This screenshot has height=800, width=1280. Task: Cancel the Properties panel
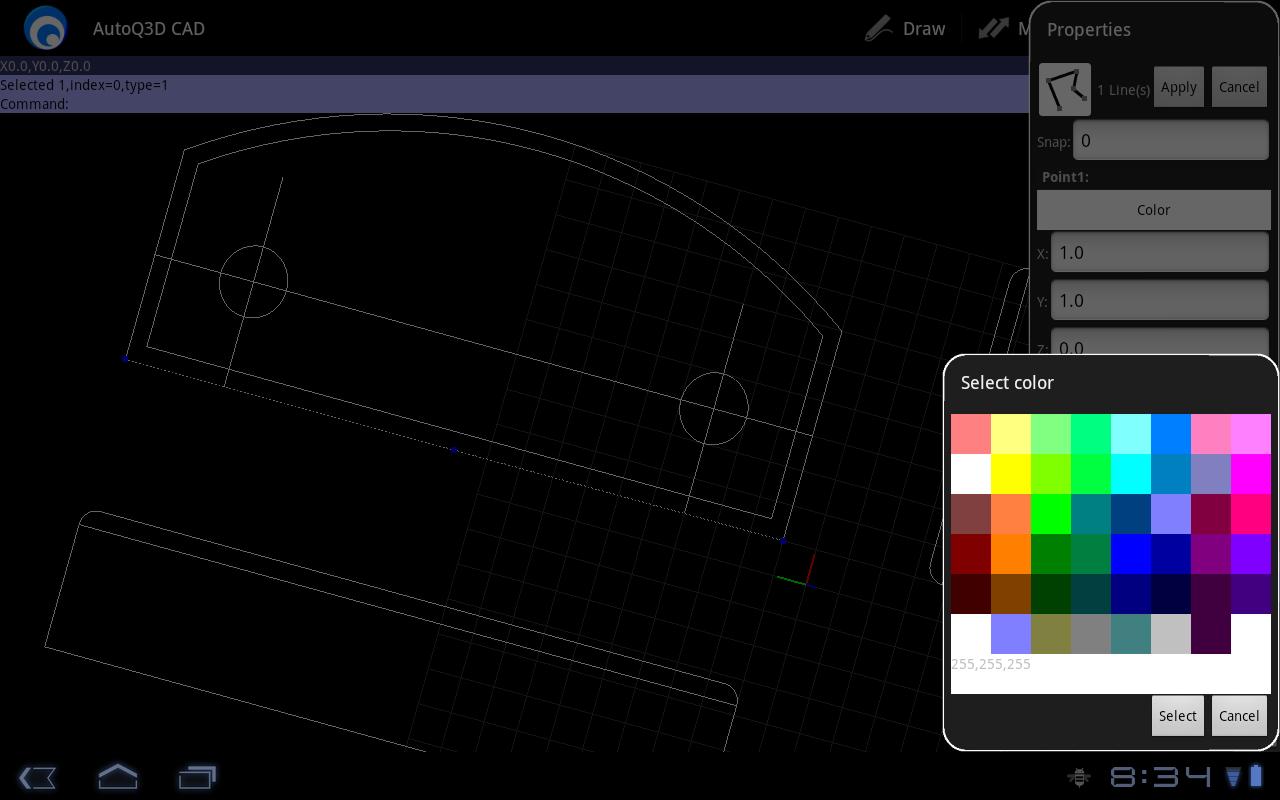point(1239,87)
